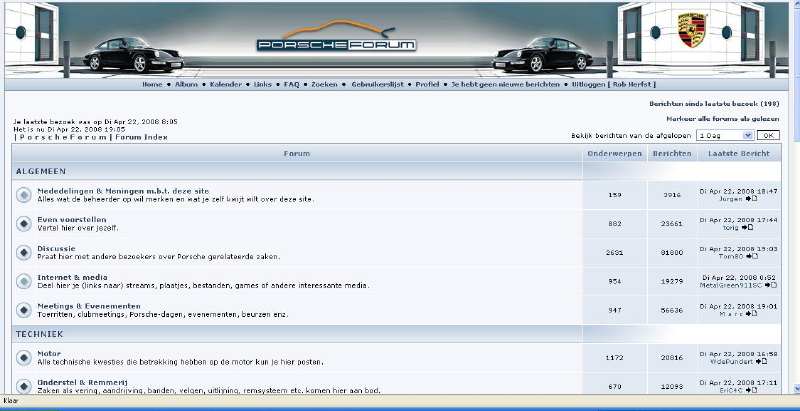Open the ALGEMEEN category heading
Image resolution: width=800 pixels, height=411 pixels.
[x=41, y=171]
